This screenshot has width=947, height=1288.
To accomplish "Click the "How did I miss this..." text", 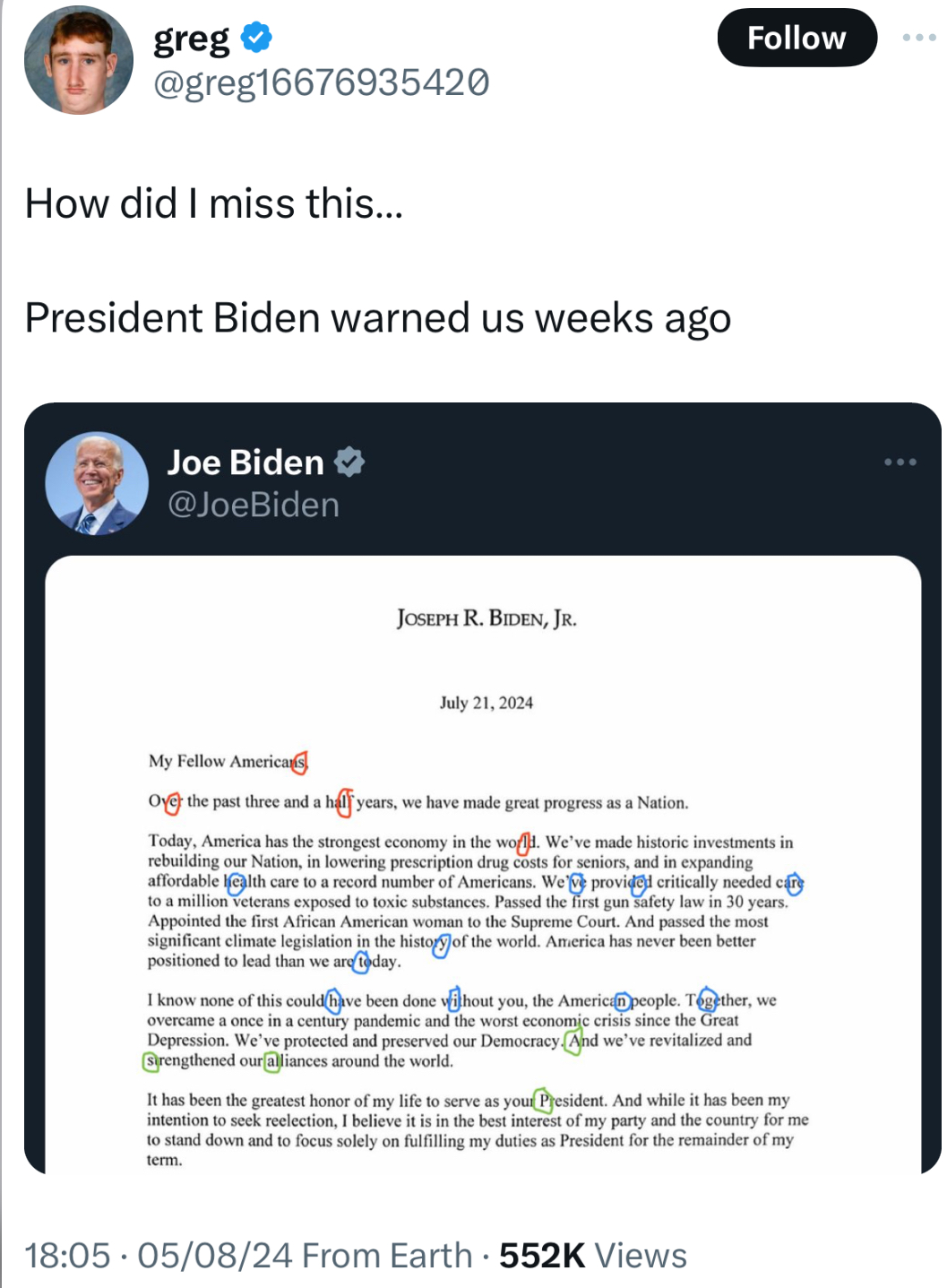I will pos(214,203).
